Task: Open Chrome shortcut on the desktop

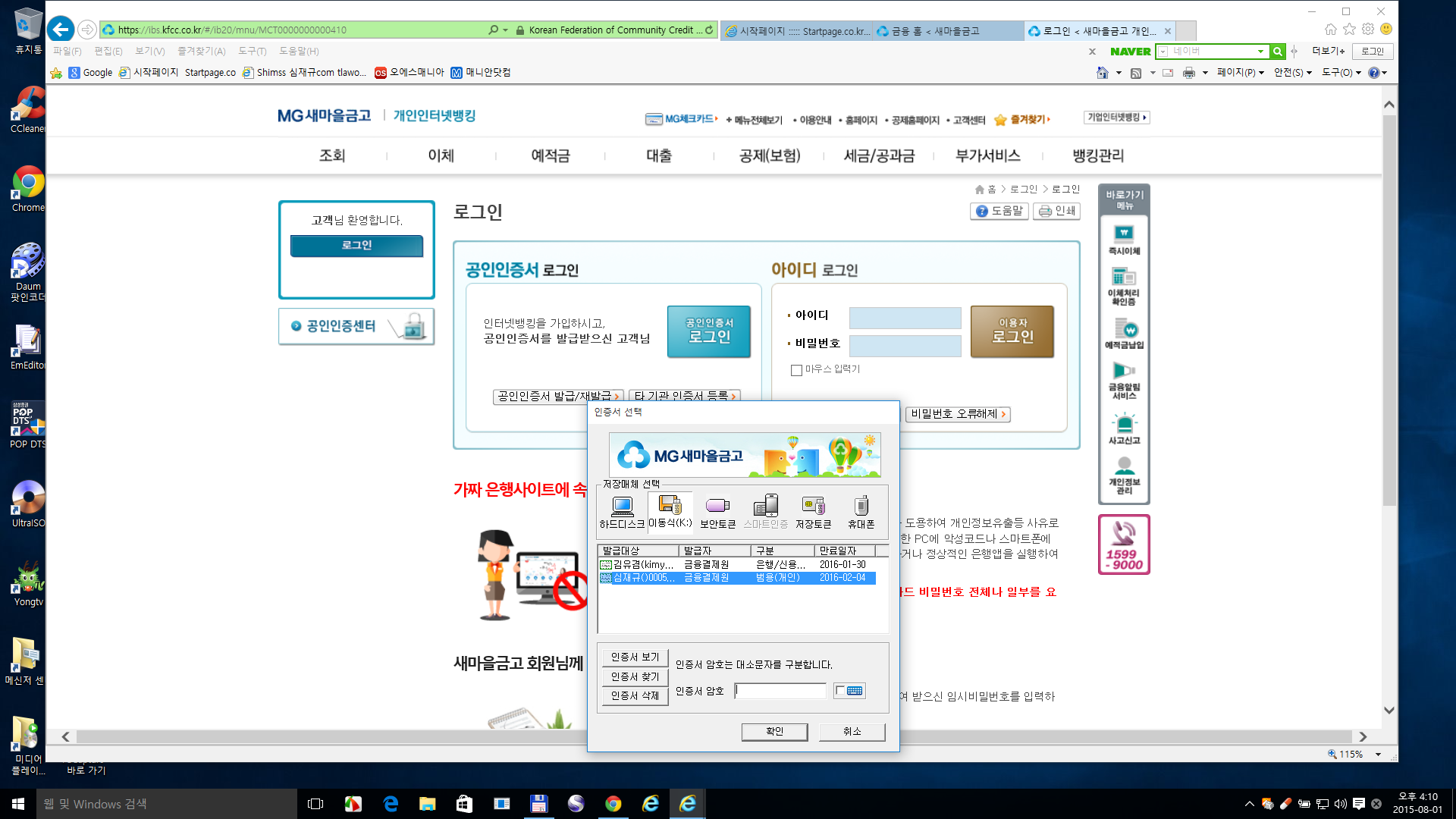Action: [x=28, y=189]
